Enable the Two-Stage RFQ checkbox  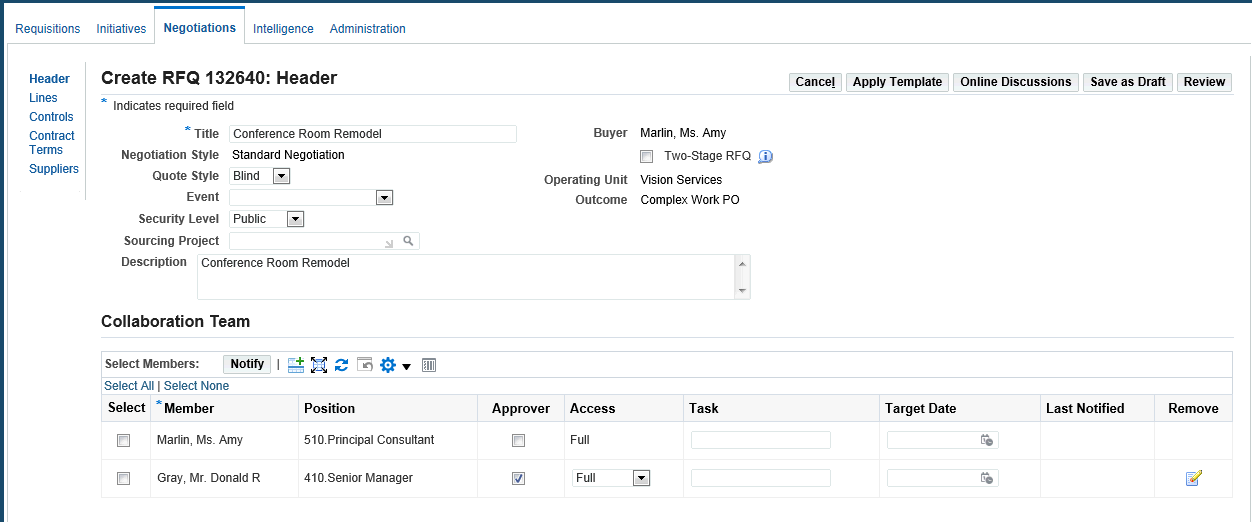647,156
